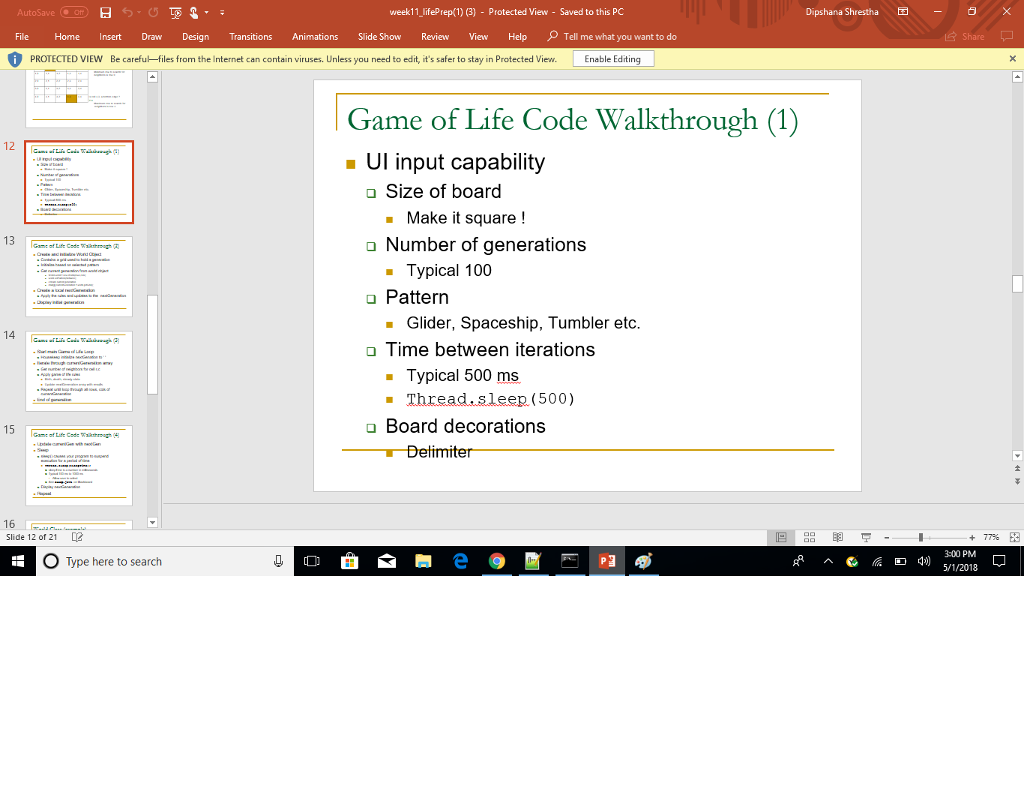Viewport: 1024px width, 807px height.
Task: Open File Explorer from the taskbar
Action: [x=423, y=562]
